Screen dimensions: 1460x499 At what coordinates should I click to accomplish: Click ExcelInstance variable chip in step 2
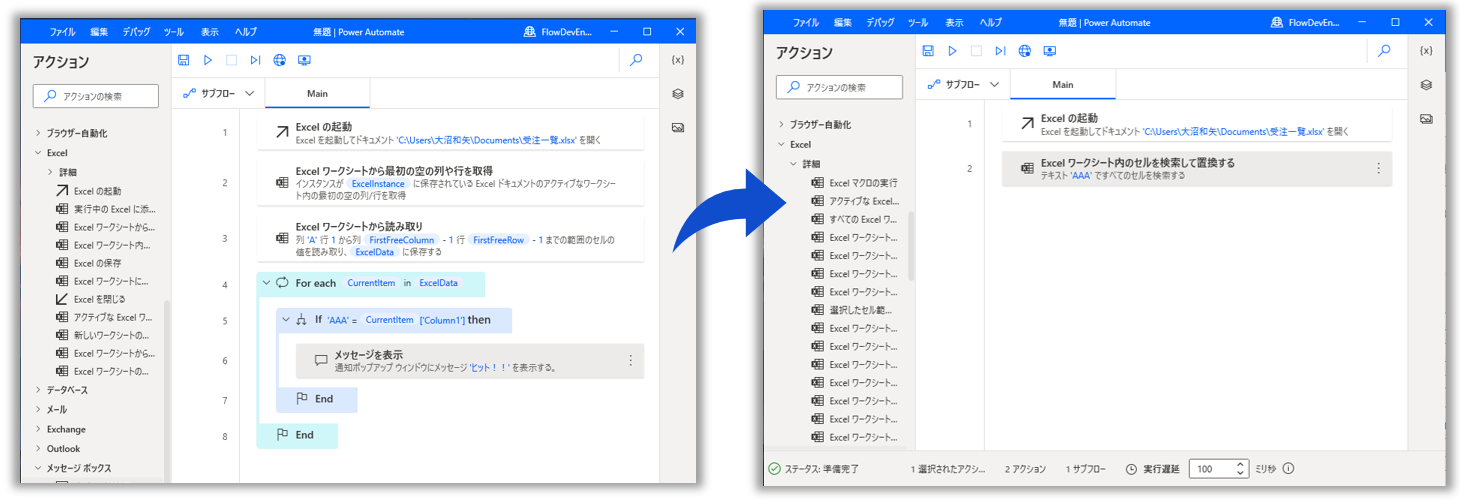(377, 185)
